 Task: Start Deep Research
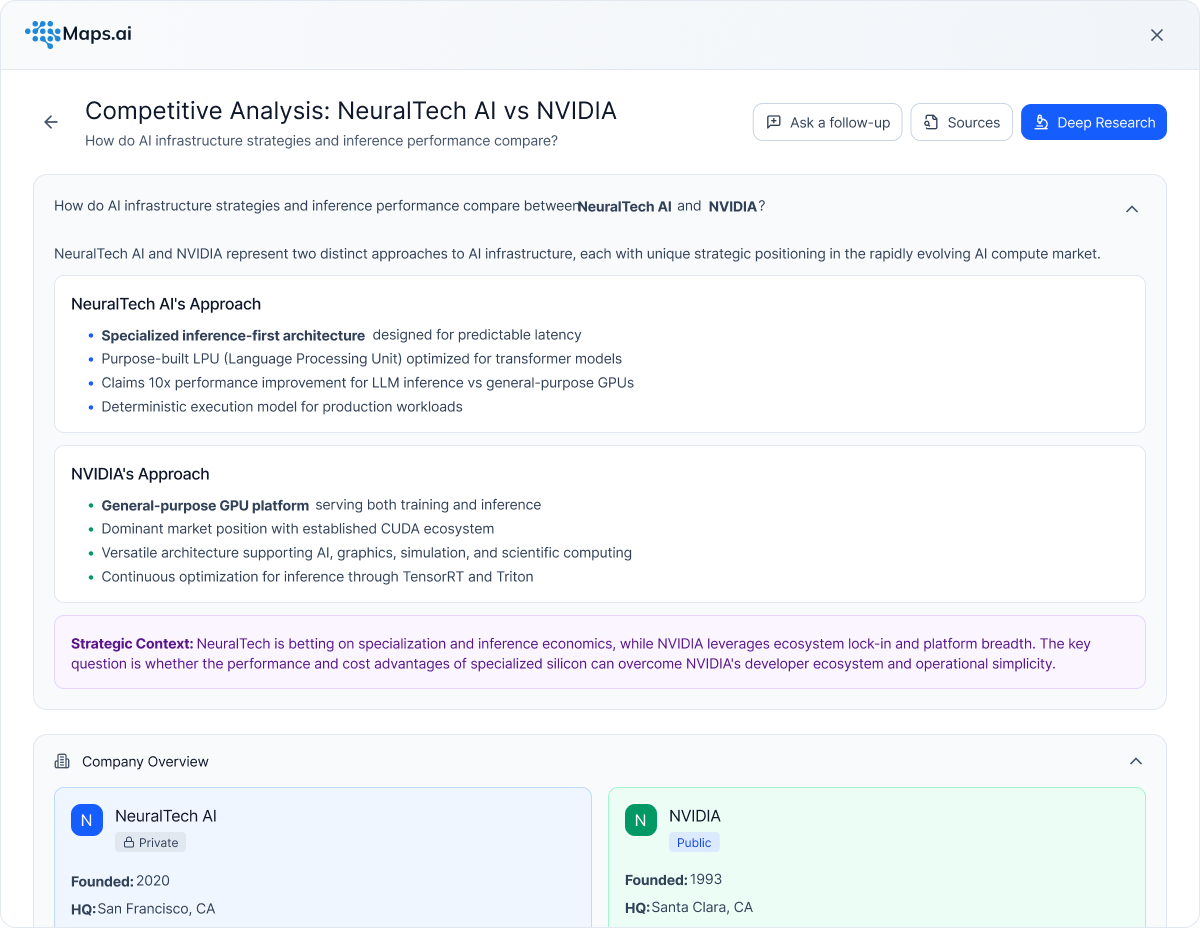(x=1093, y=122)
